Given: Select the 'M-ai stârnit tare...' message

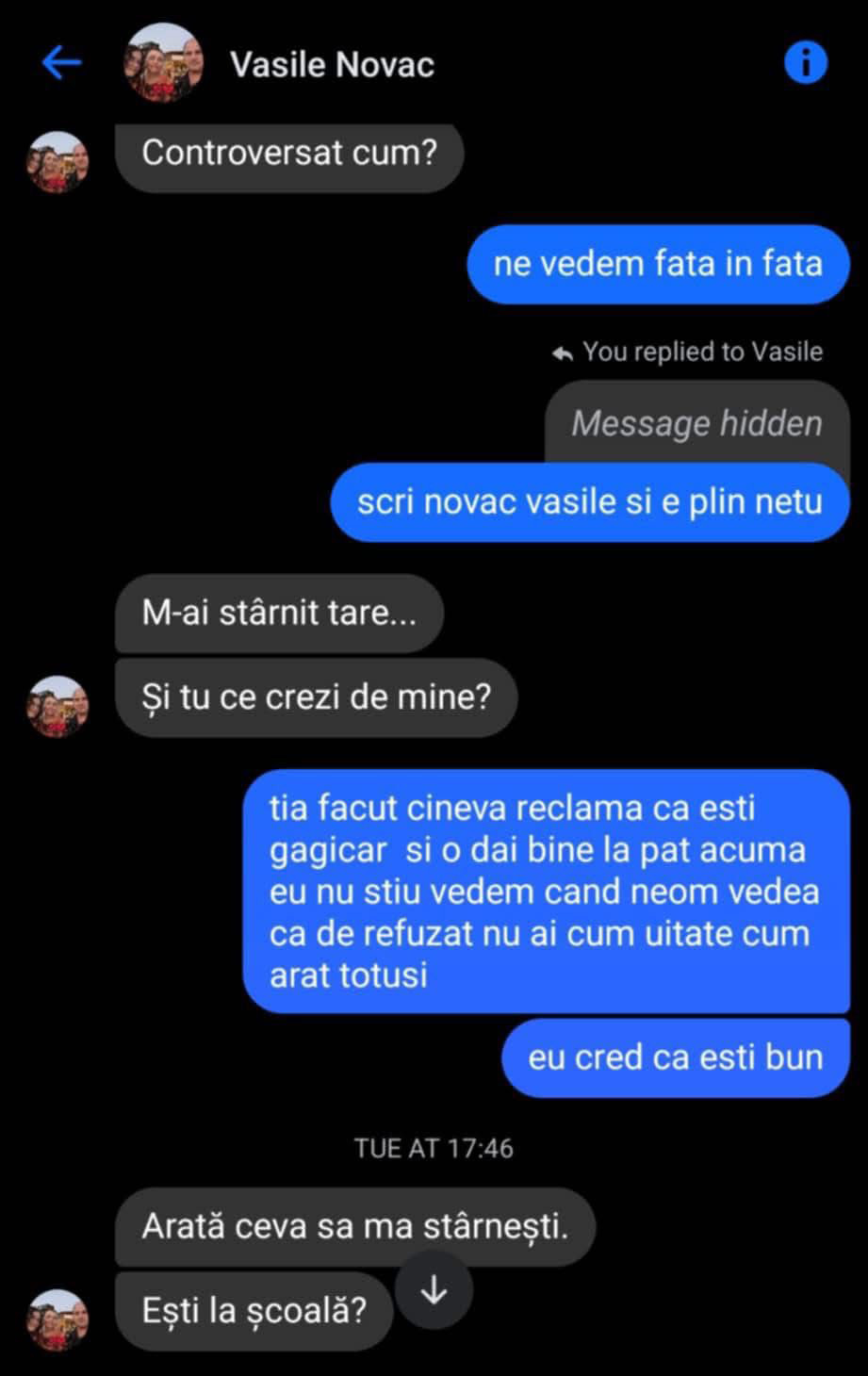Looking at the screenshot, I should (x=279, y=614).
